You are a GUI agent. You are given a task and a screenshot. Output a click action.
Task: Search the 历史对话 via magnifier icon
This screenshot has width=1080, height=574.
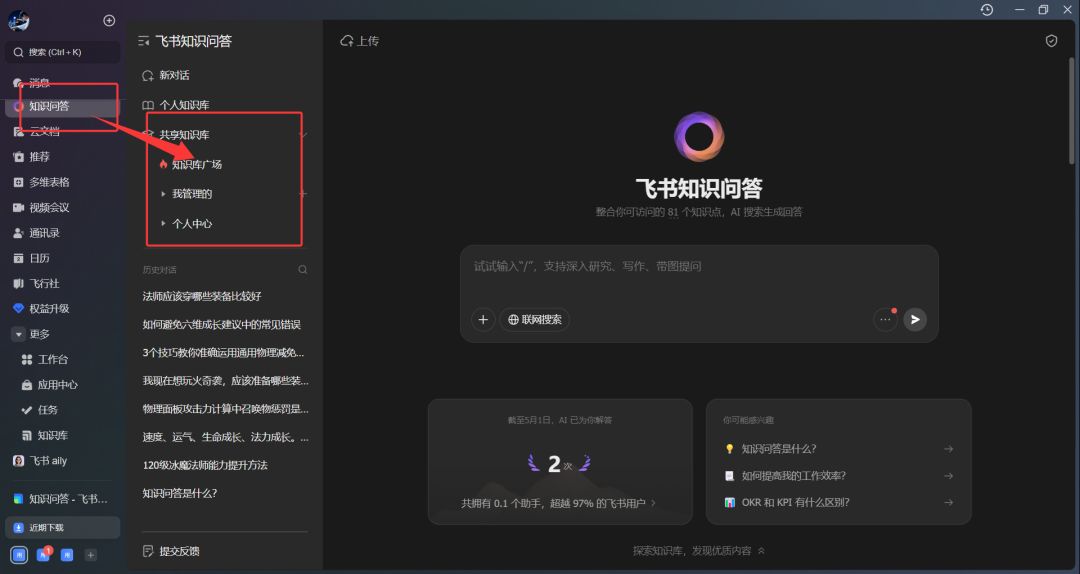click(302, 270)
